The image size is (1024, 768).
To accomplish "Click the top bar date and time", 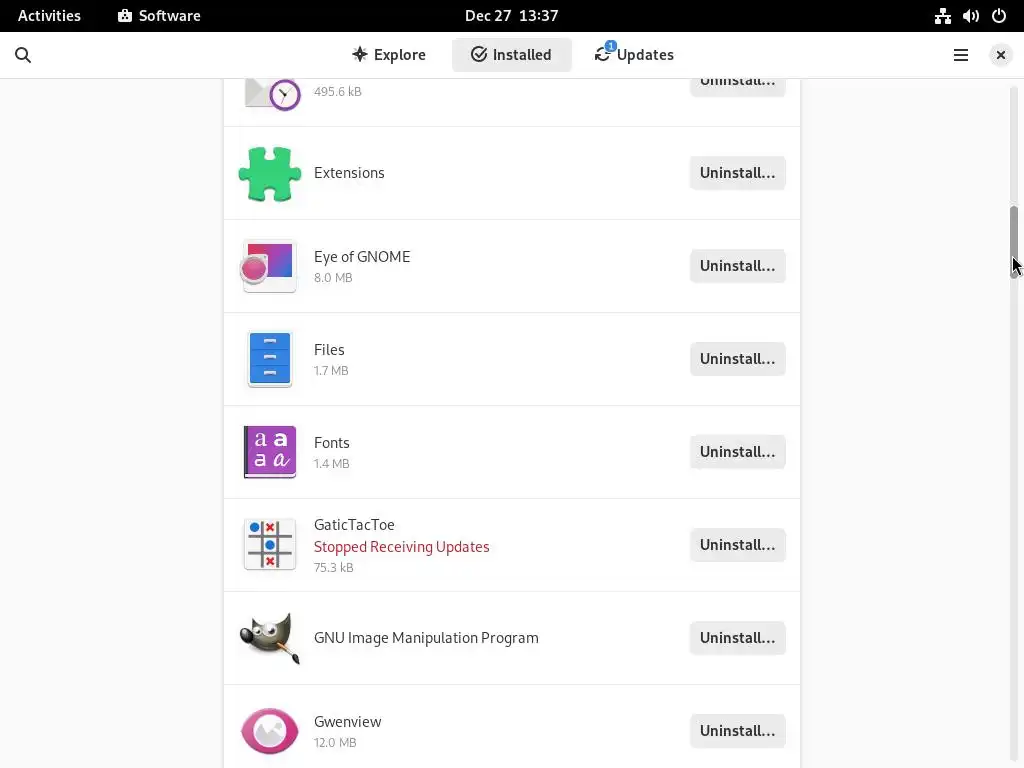I will click(x=511, y=16).
